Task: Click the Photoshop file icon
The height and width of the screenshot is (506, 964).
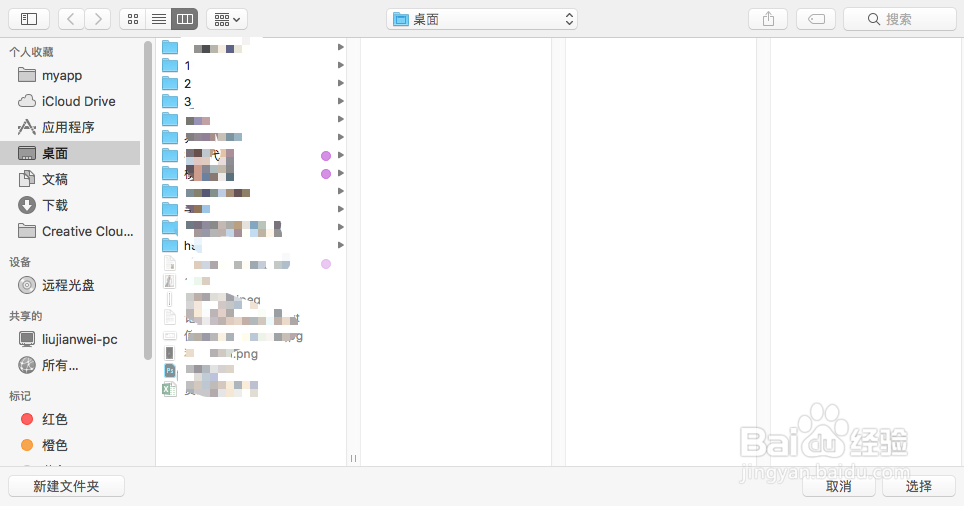Action: pos(170,371)
